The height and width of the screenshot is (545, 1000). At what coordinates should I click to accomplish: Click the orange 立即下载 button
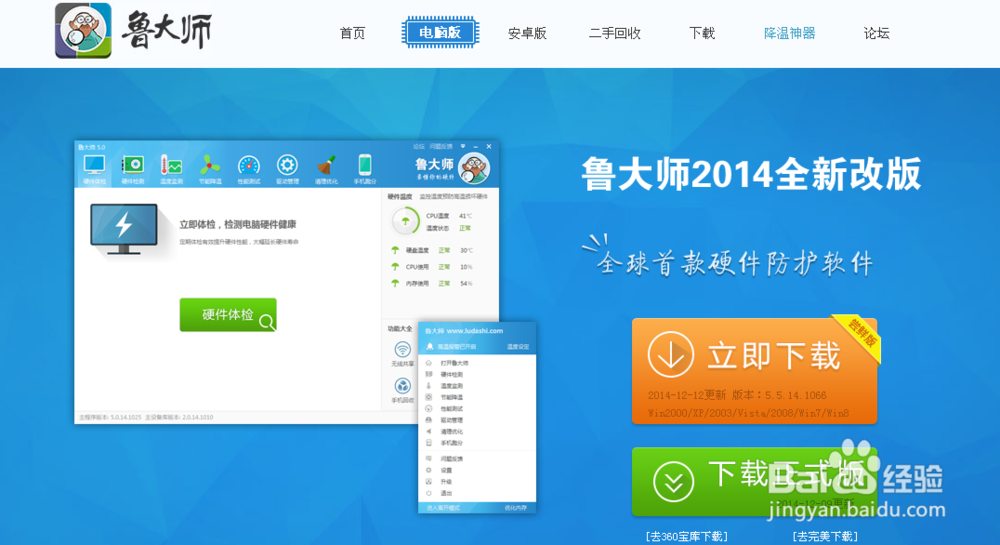754,371
